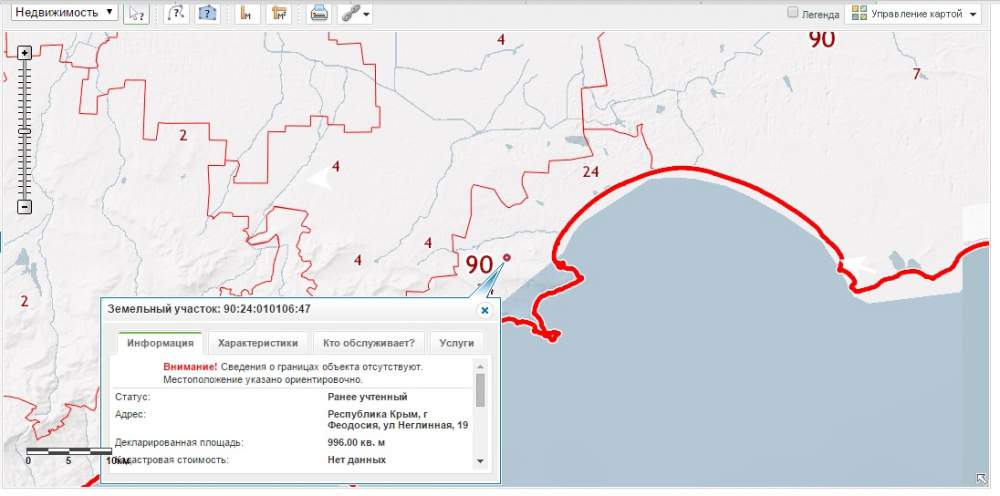This screenshot has height=496, width=1000.
Task: Toggle the Легенда checkbox
Action: pyautogui.click(x=793, y=12)
